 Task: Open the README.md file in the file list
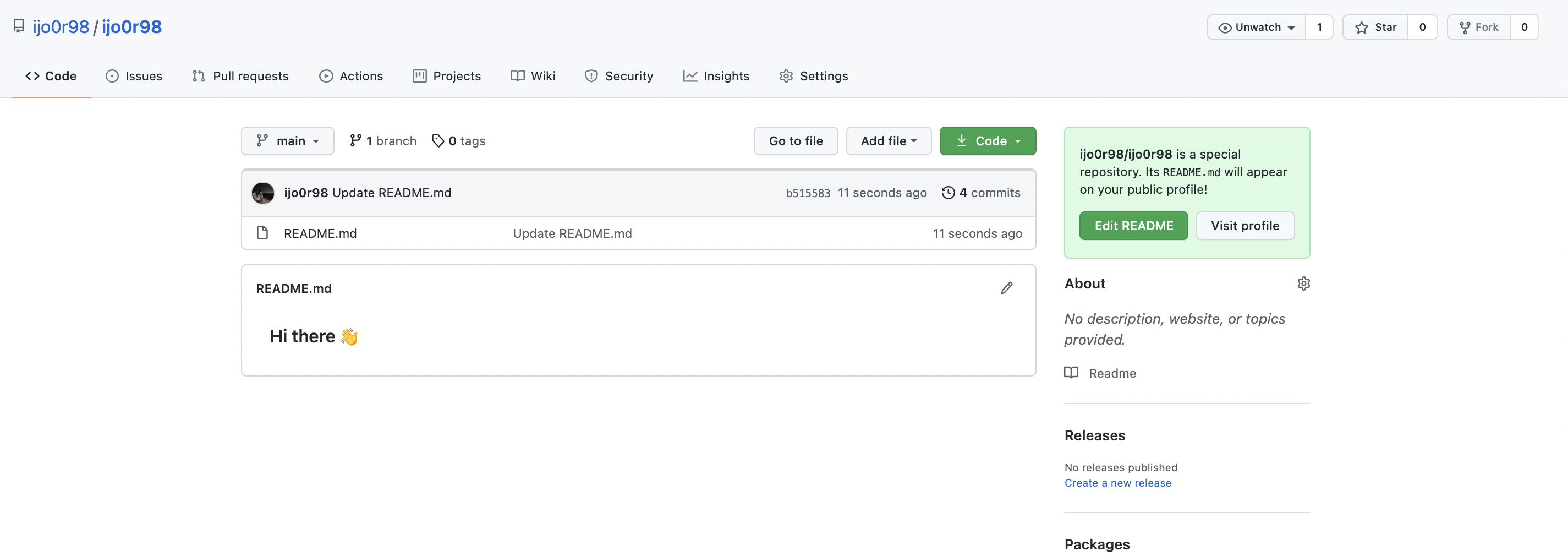tap(320, 234)
